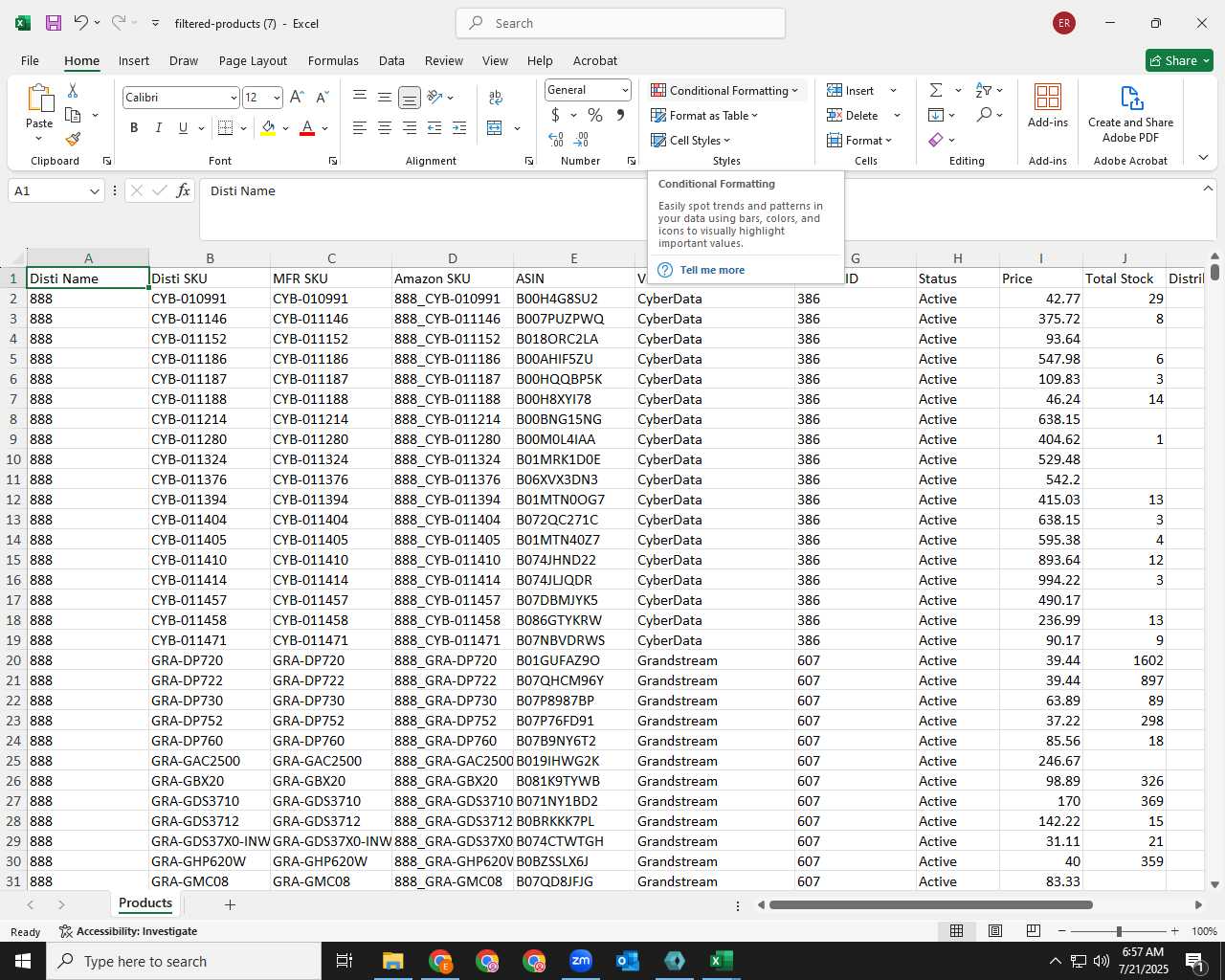1225x980 pixels.
Task: Expand the formula bar chevron
Action: (x=1208, y=189)
